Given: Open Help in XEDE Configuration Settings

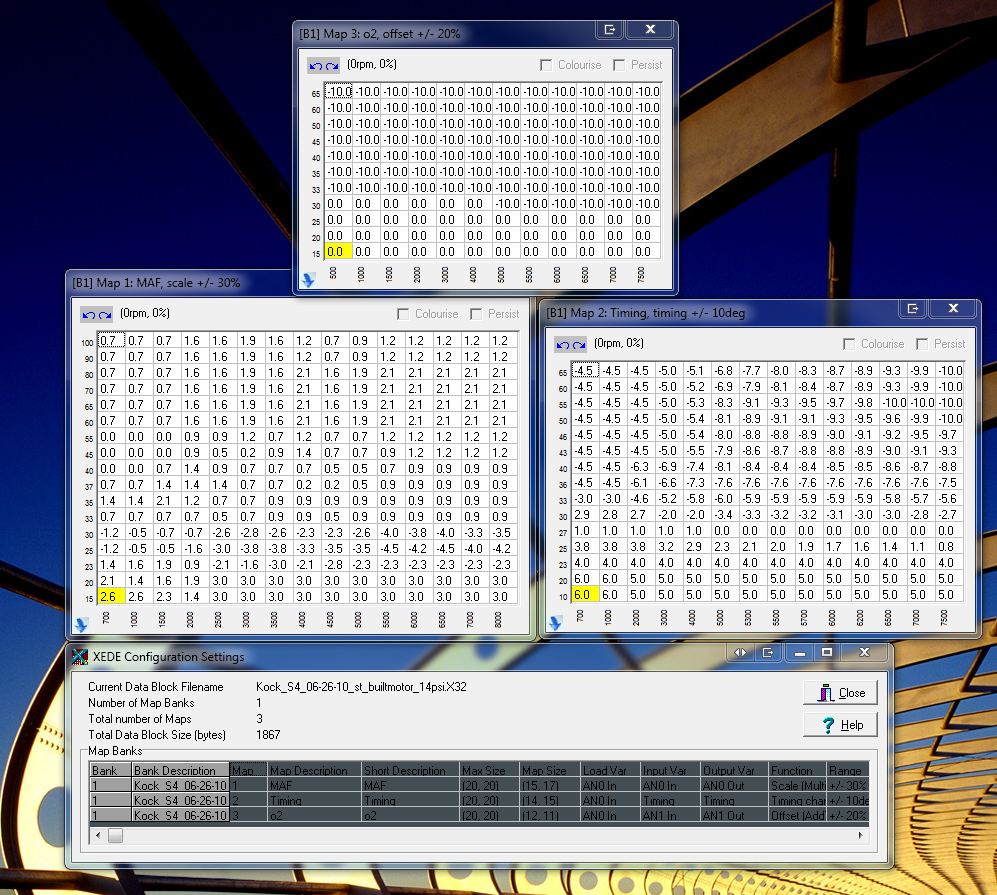Looking at the screenshot, I should 841,725.
